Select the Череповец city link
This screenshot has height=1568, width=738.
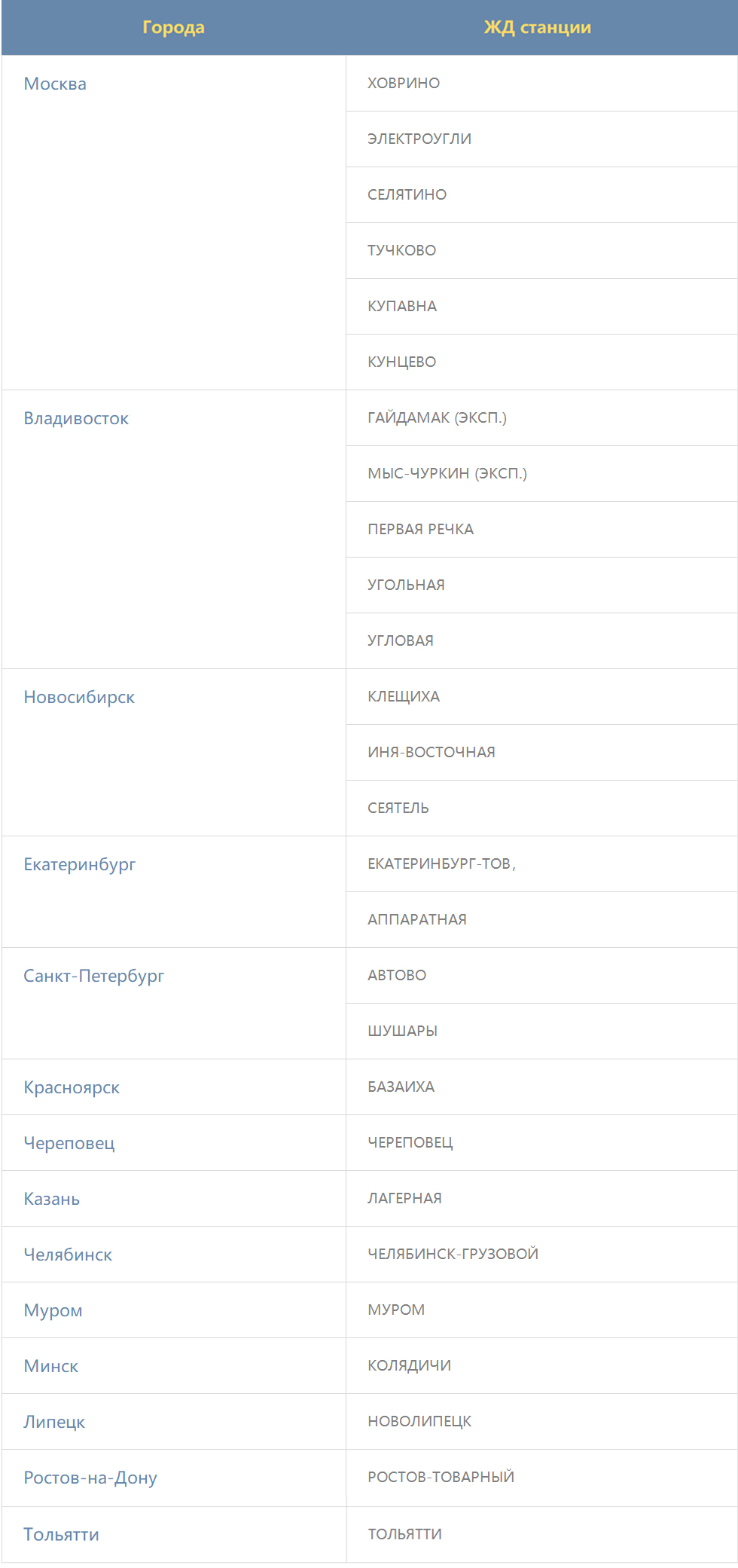69,1143
